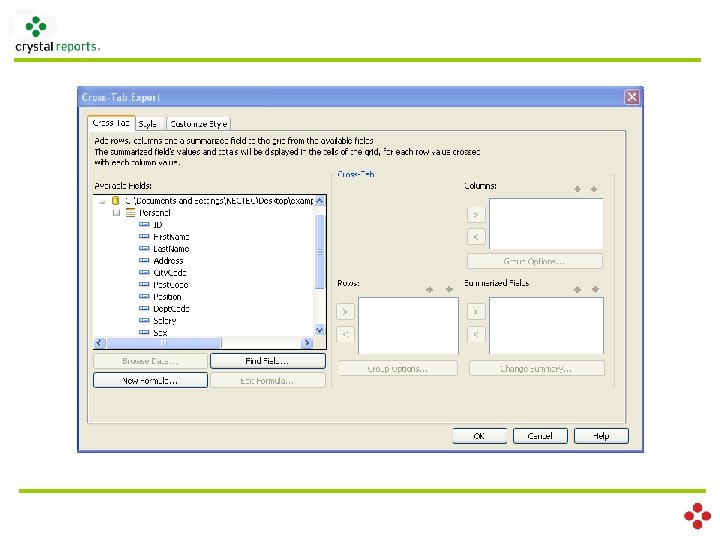Select the Personel table icon
The image size is (720, 540).
pos(130,213)
